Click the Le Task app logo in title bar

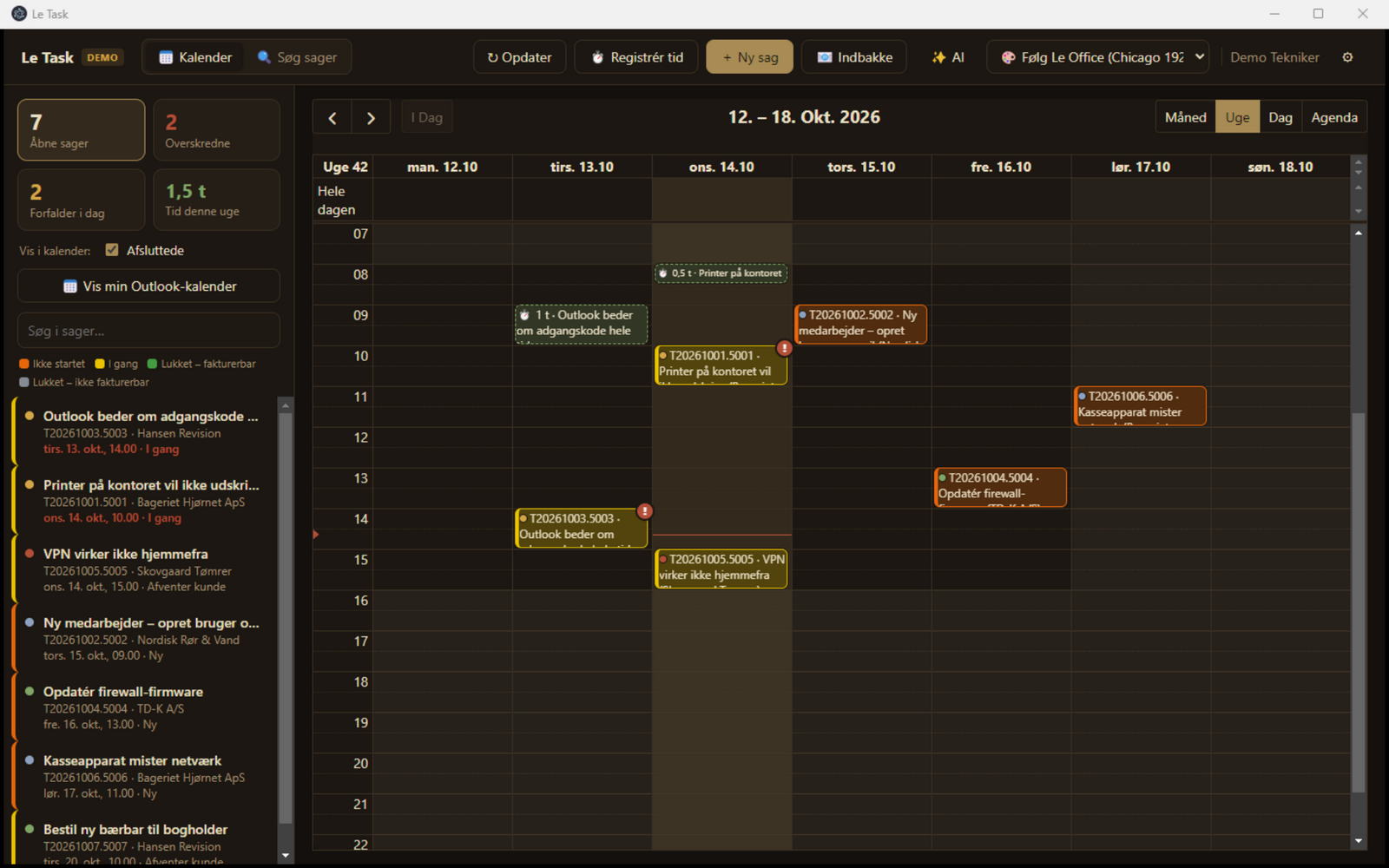[x=19, y=13]
